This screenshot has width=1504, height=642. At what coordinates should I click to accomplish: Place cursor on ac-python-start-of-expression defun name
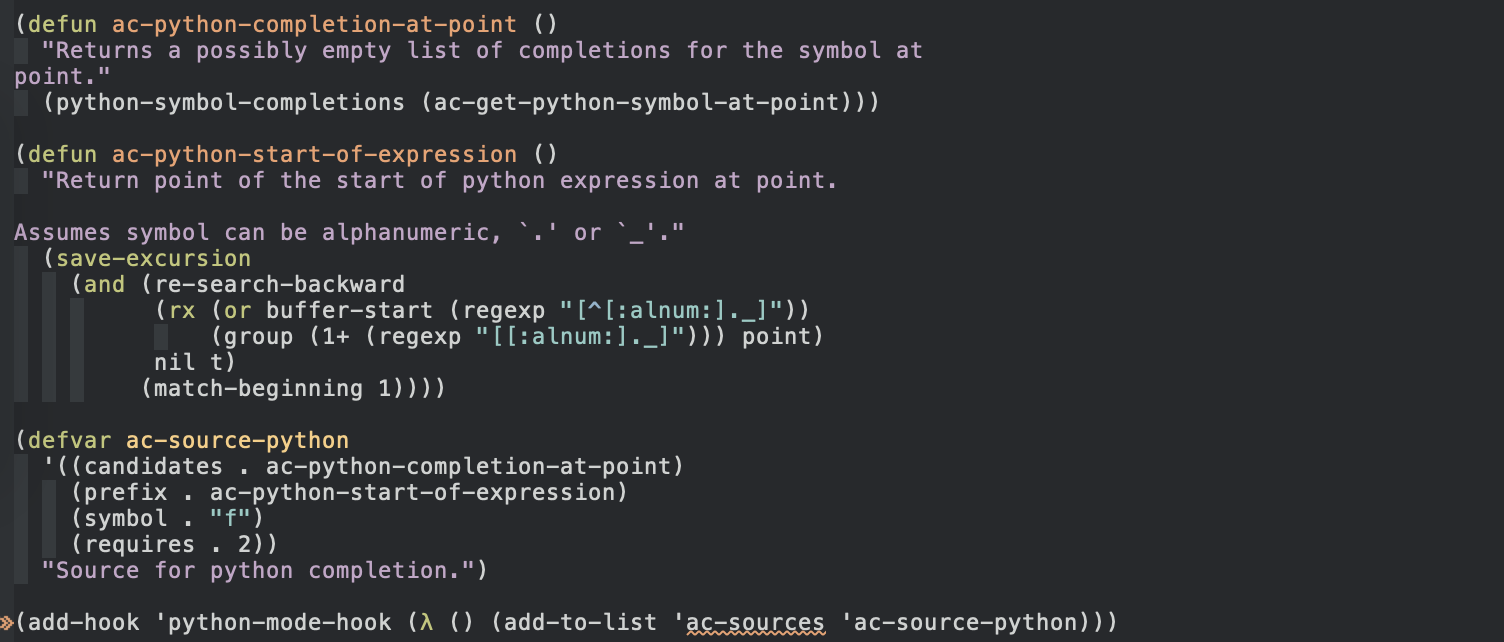tap(315, 154)
